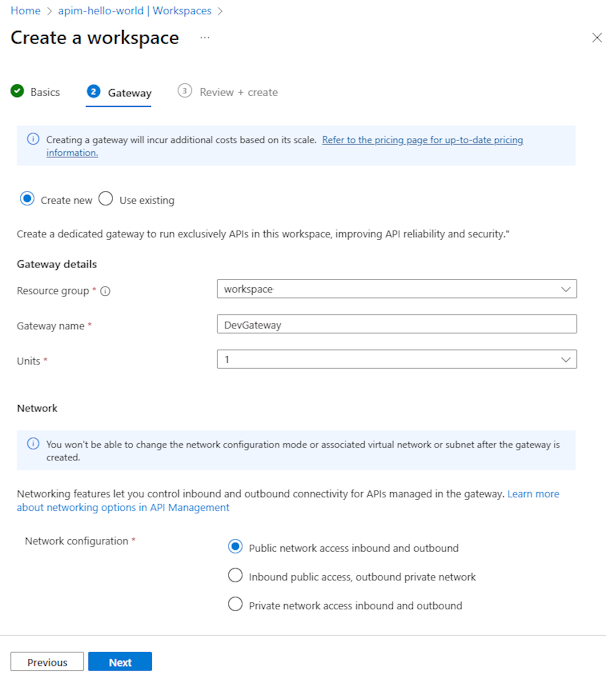Open the Units dropdown

(x=397, y=359)
